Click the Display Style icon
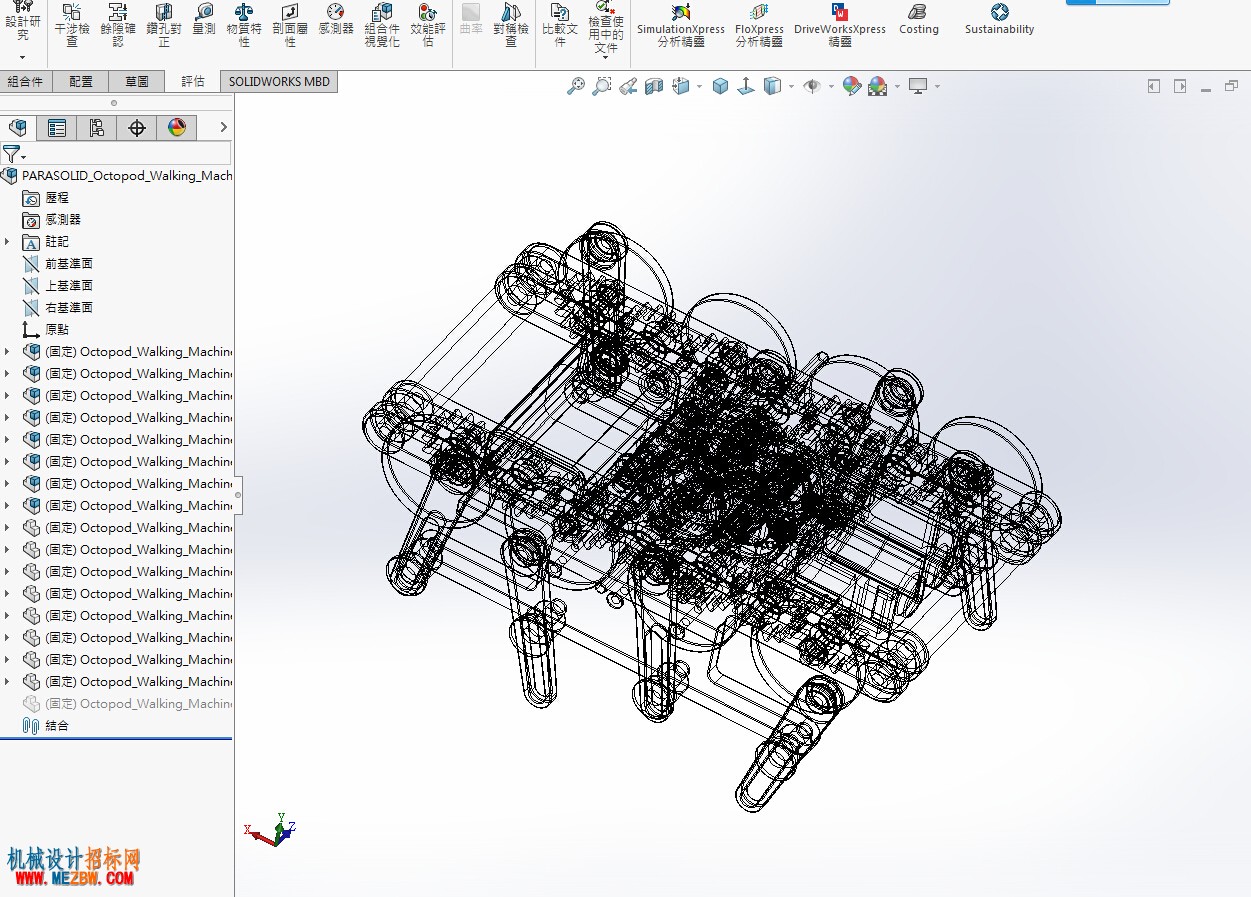Image resolution: width=1251 pixels, height=897 pixels. point(772,87)
